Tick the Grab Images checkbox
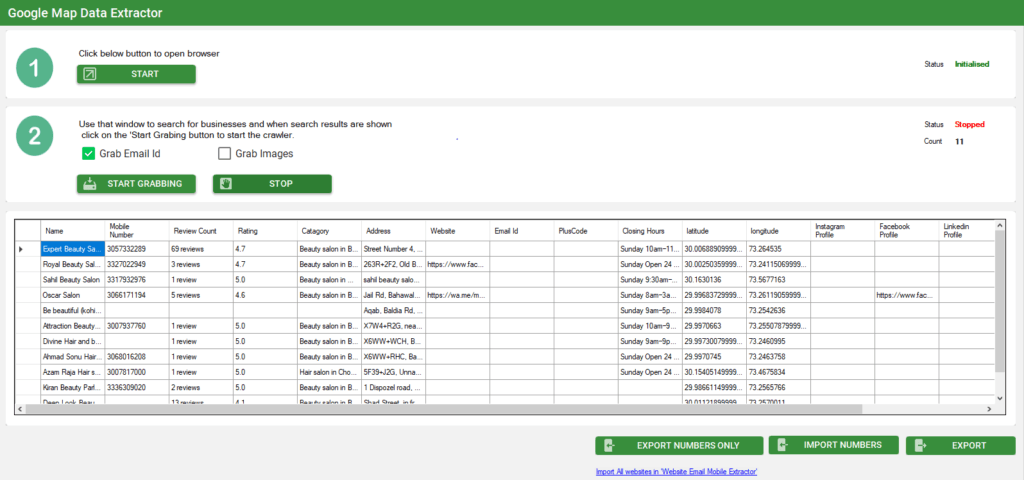 224,154
